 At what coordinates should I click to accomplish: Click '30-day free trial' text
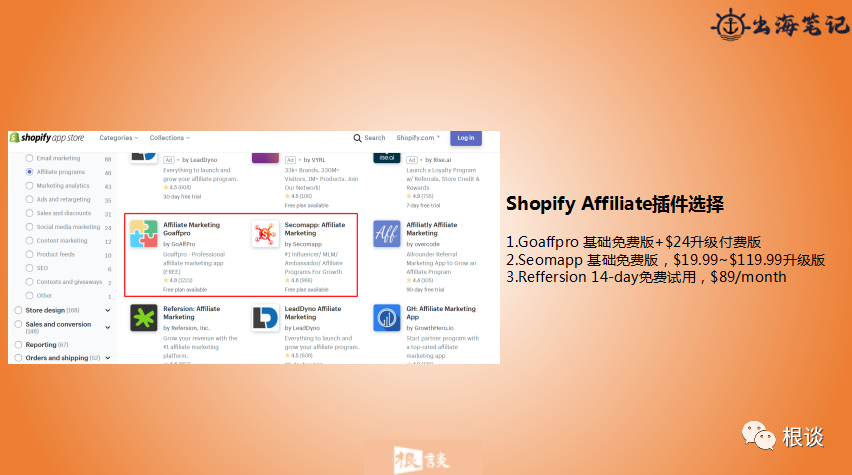point(182,197)
